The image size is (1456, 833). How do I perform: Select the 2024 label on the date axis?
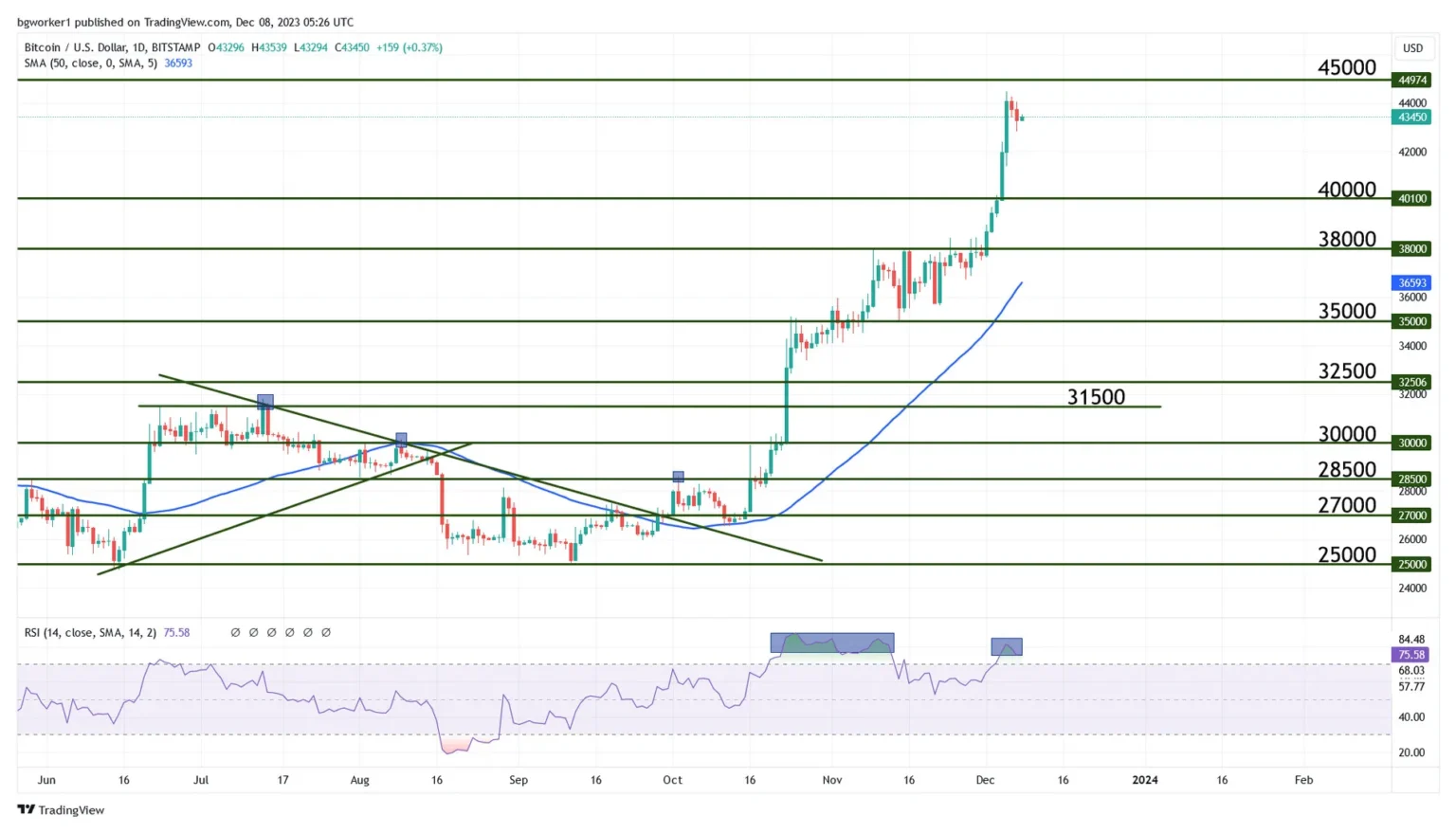tap(1144, 780)
